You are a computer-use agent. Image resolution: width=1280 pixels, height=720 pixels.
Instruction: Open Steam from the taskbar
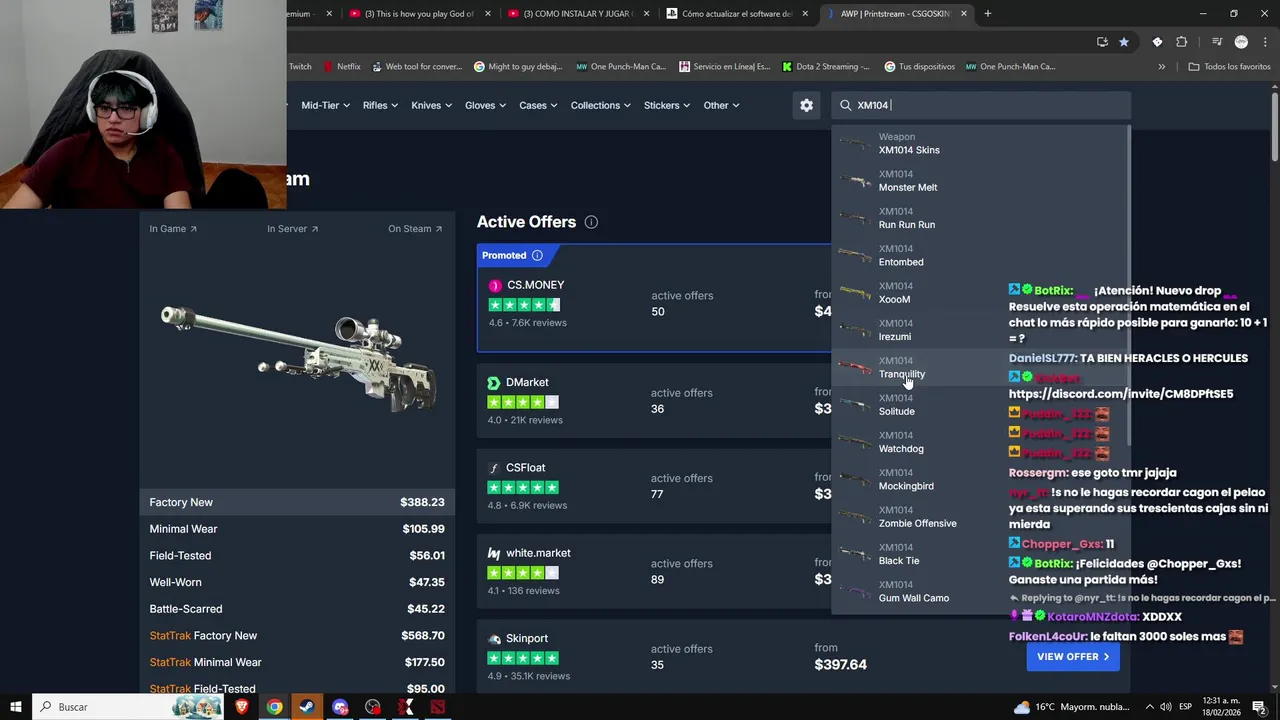(x=307, y=707)
